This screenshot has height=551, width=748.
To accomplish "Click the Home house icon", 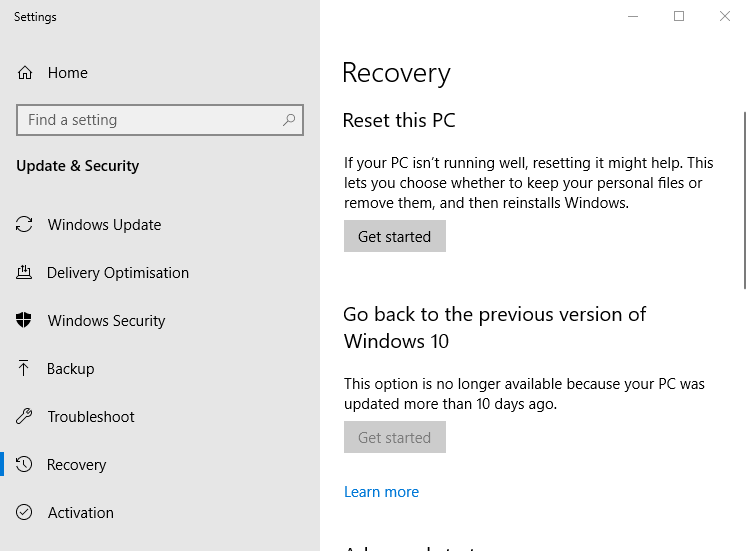I will tap(25, 73).
